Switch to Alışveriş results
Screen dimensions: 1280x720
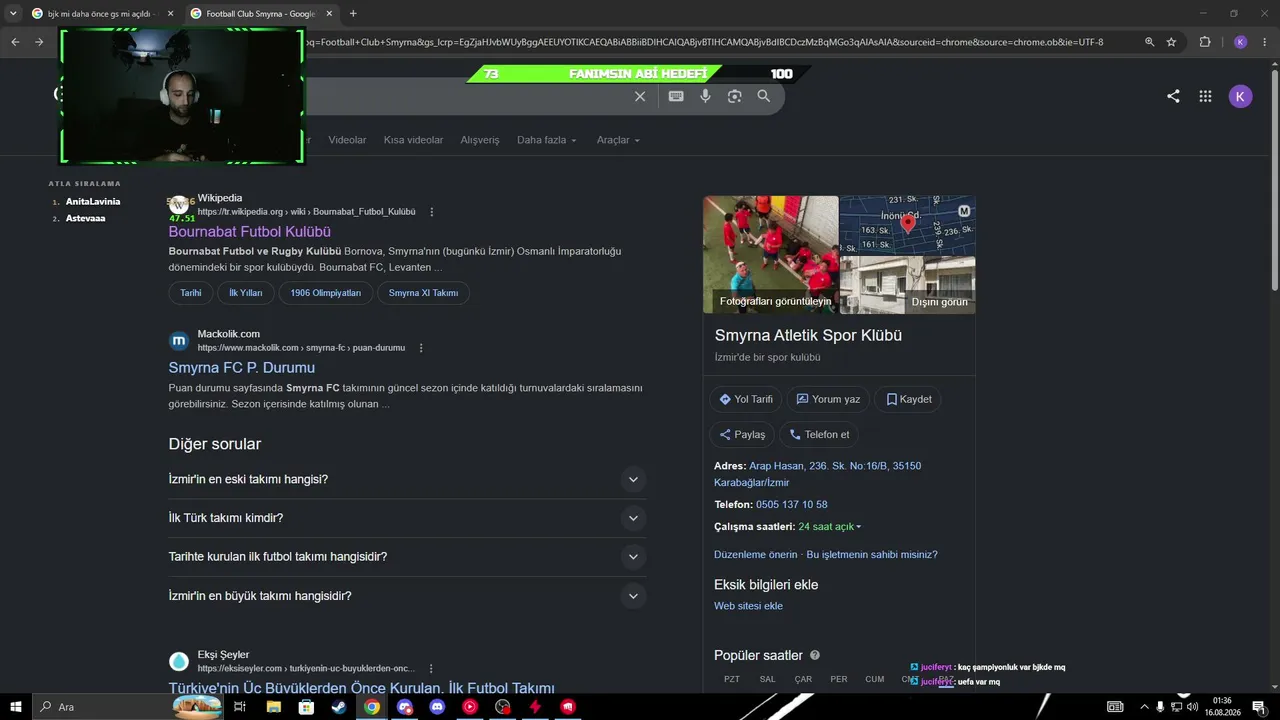click(480, 140)
